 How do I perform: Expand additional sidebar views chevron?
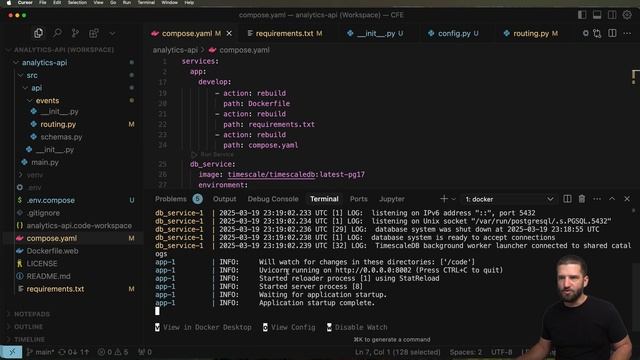click(x=112, y=33)
